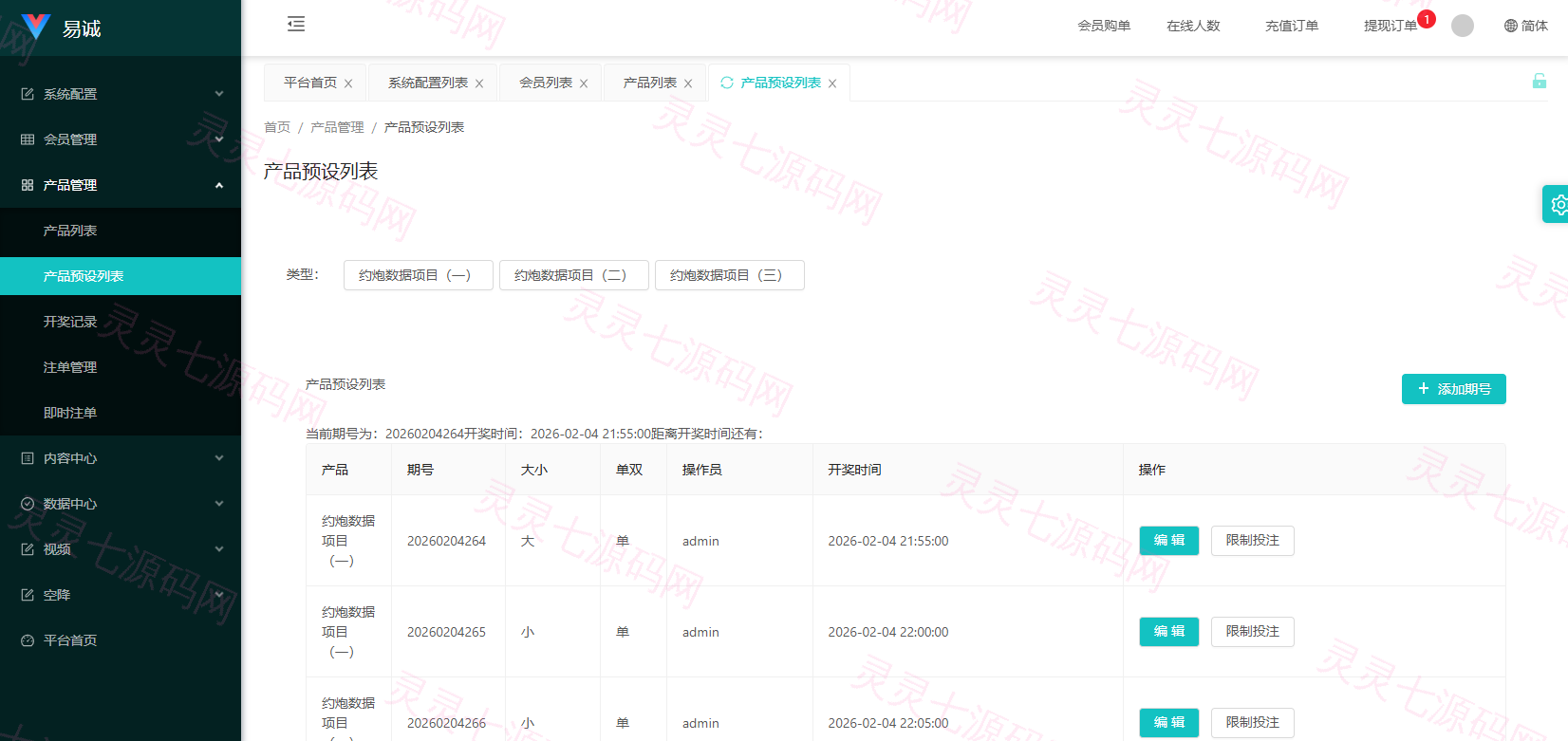Image resolution: width=1568 pixels, height=741 pixels.
Task: Click the 添加期号 button
Action: point(1454,389)
